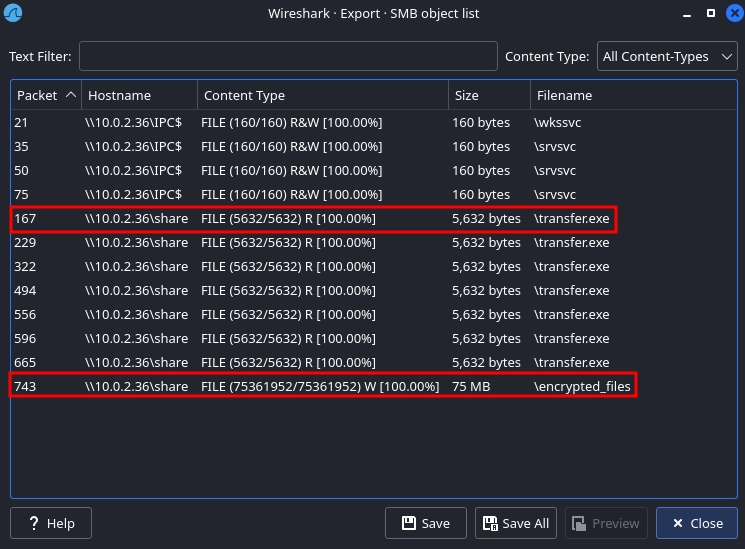Minimize the SMB object list window
This screenshot has height=549, width=745.
click(x=686, y=14)
